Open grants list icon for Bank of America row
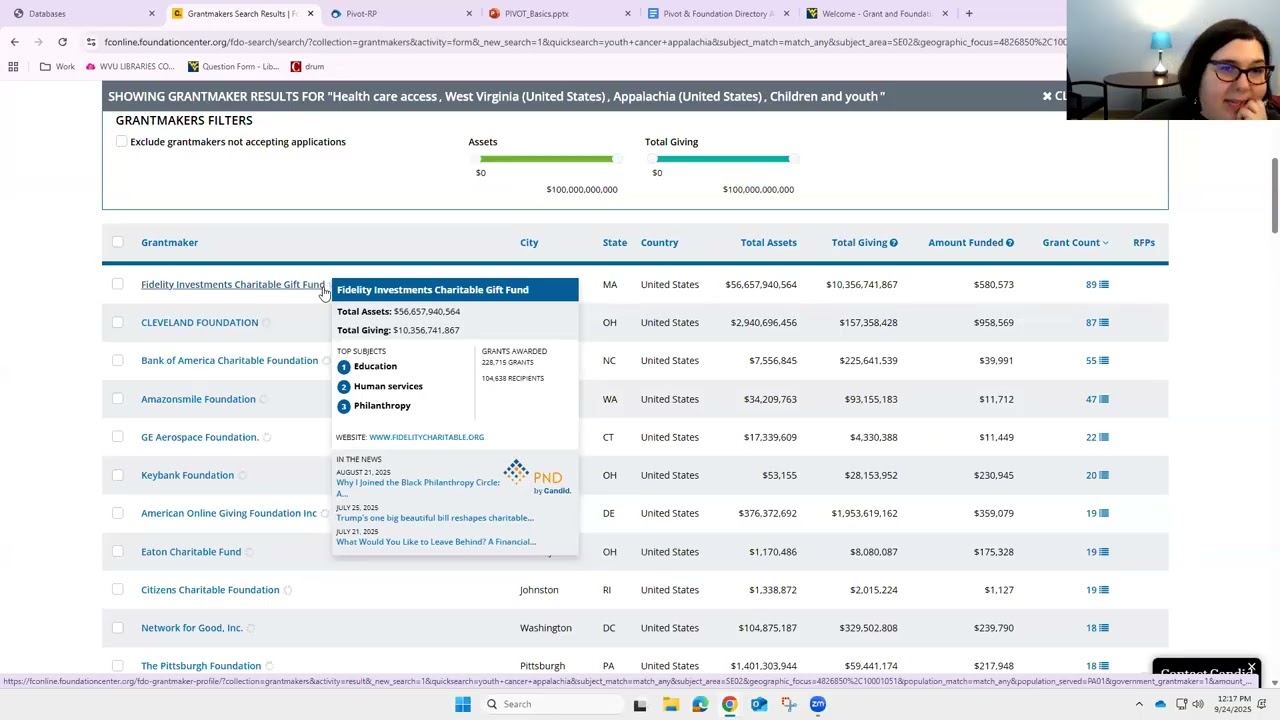 pyautogui.click(x=1104, y=361)
